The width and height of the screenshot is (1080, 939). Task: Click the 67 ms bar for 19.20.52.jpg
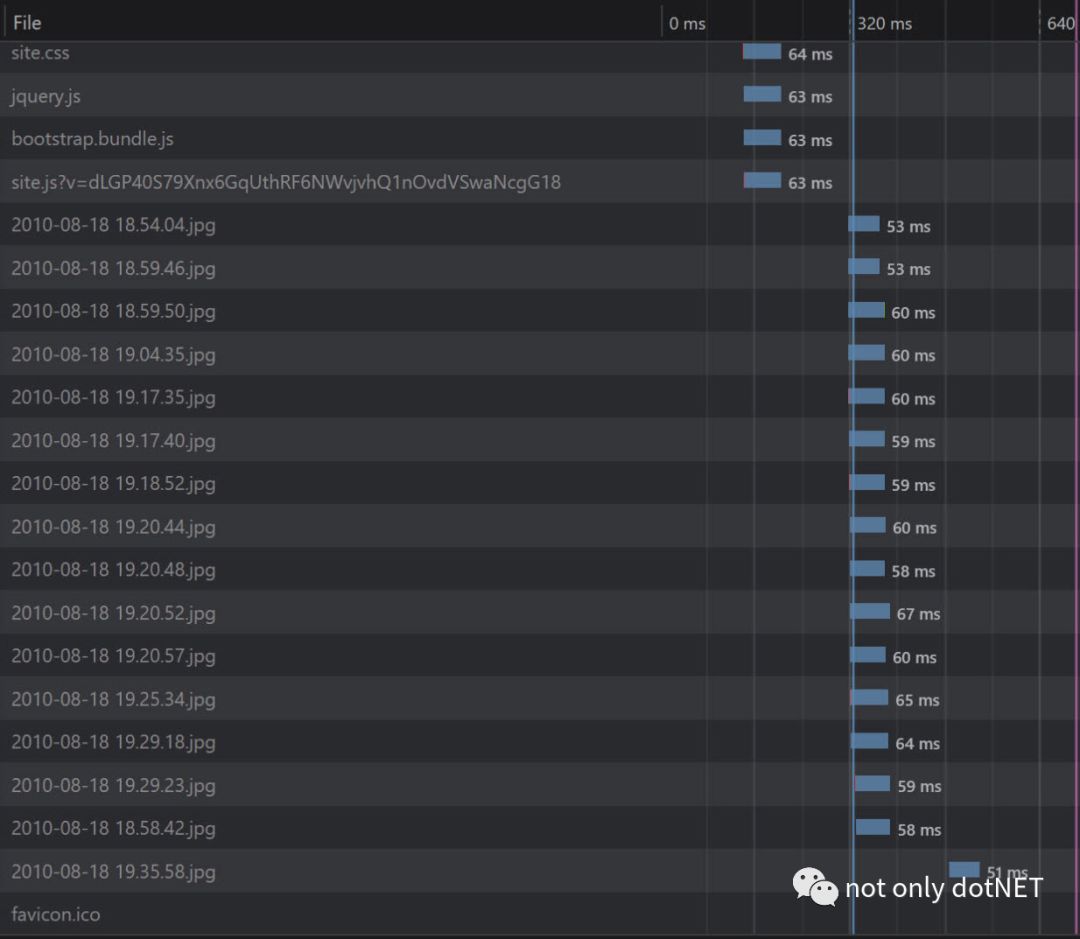tap(870, 610)
